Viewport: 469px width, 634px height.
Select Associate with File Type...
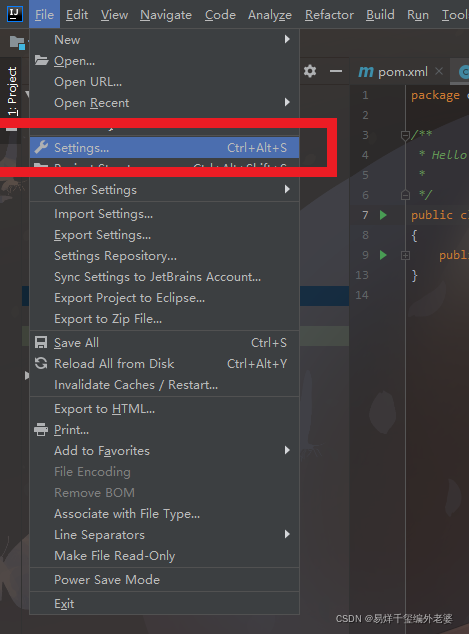pos(165,514)
